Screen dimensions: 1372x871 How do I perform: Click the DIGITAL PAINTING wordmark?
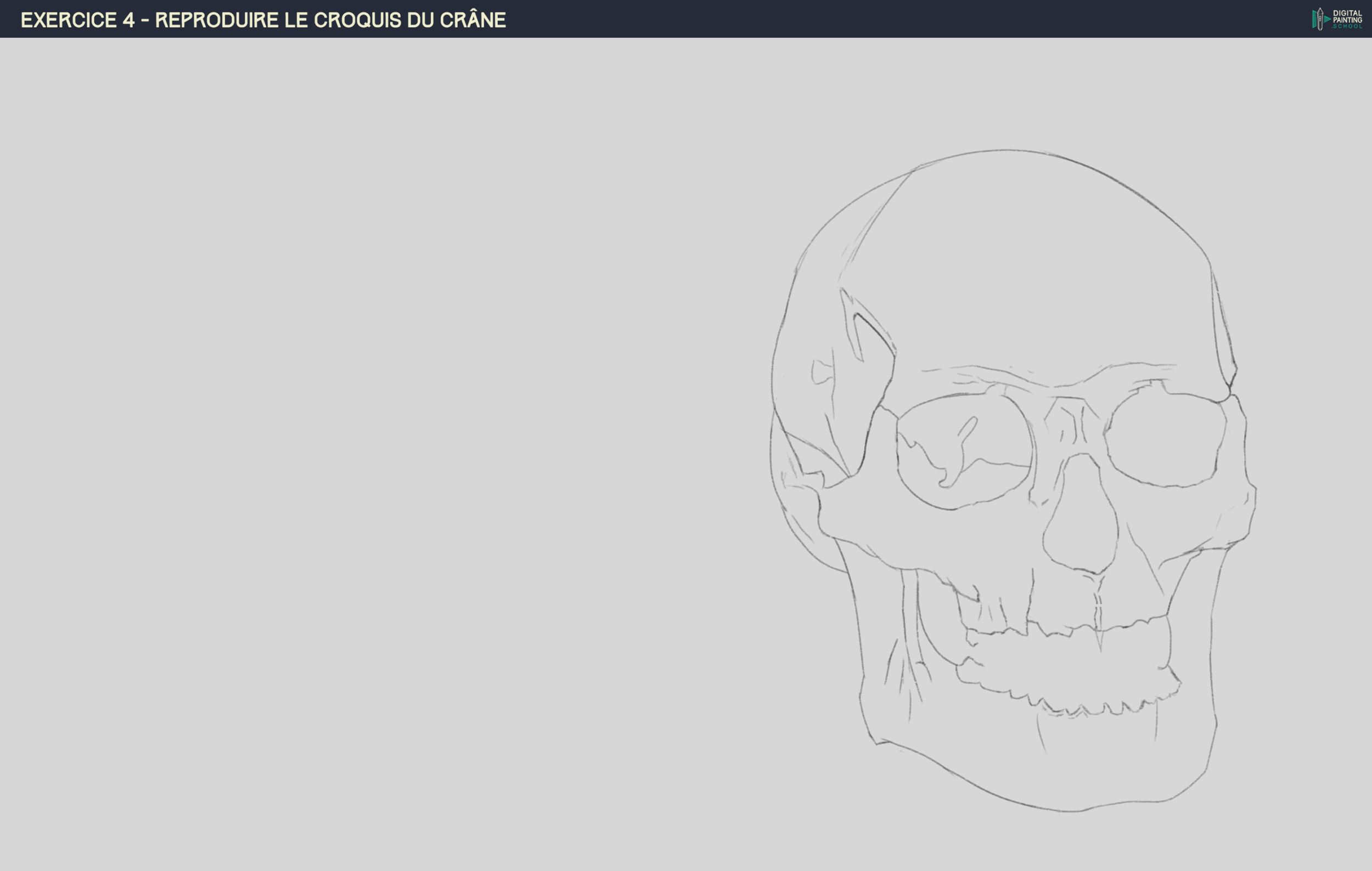pyautogui.click(x=1349, y=16)
